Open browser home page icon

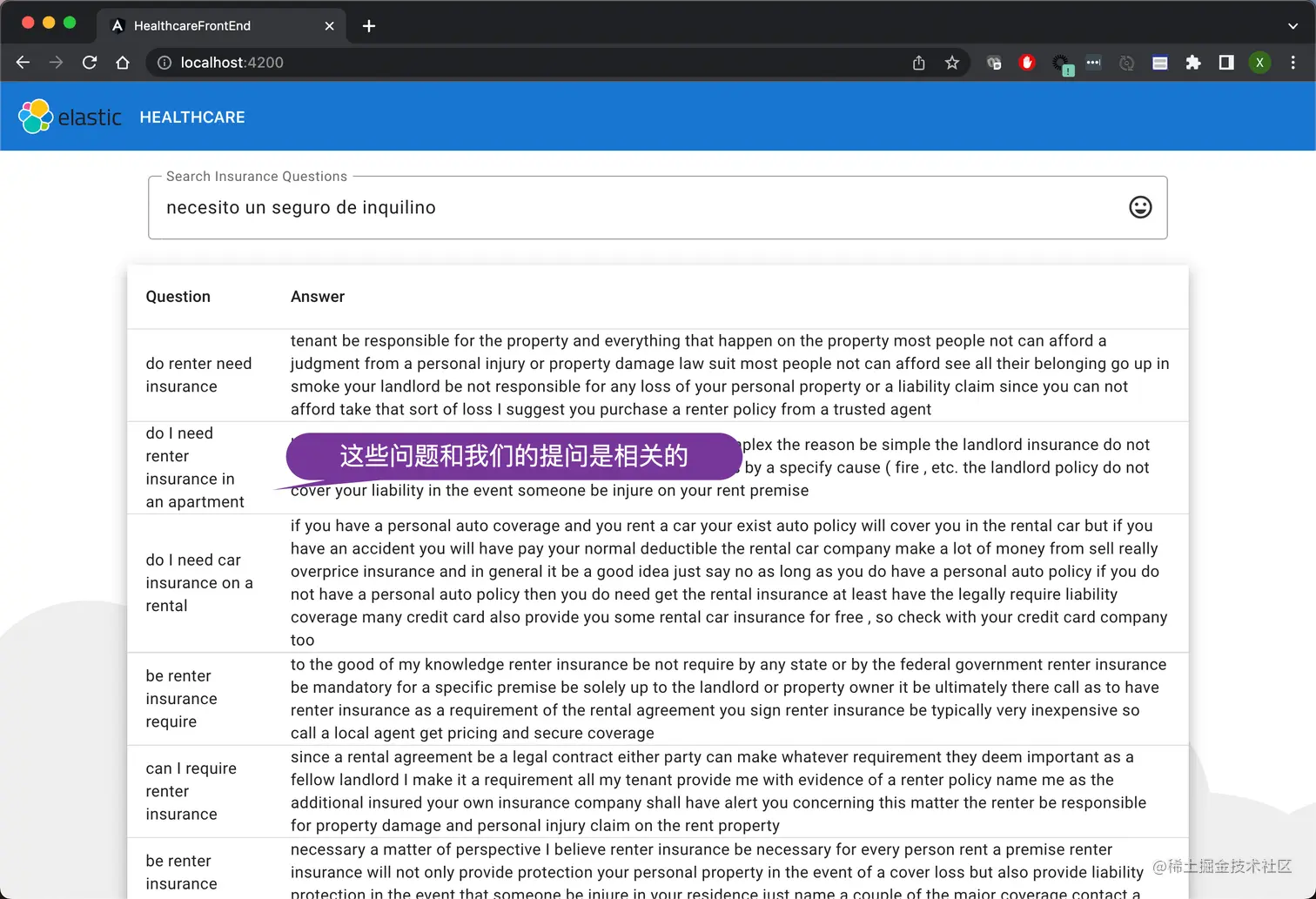point(123,63)
